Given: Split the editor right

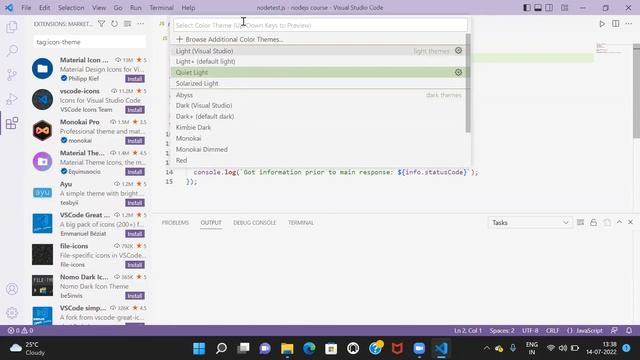Looking at the screenshot, I should click(616, 24).
